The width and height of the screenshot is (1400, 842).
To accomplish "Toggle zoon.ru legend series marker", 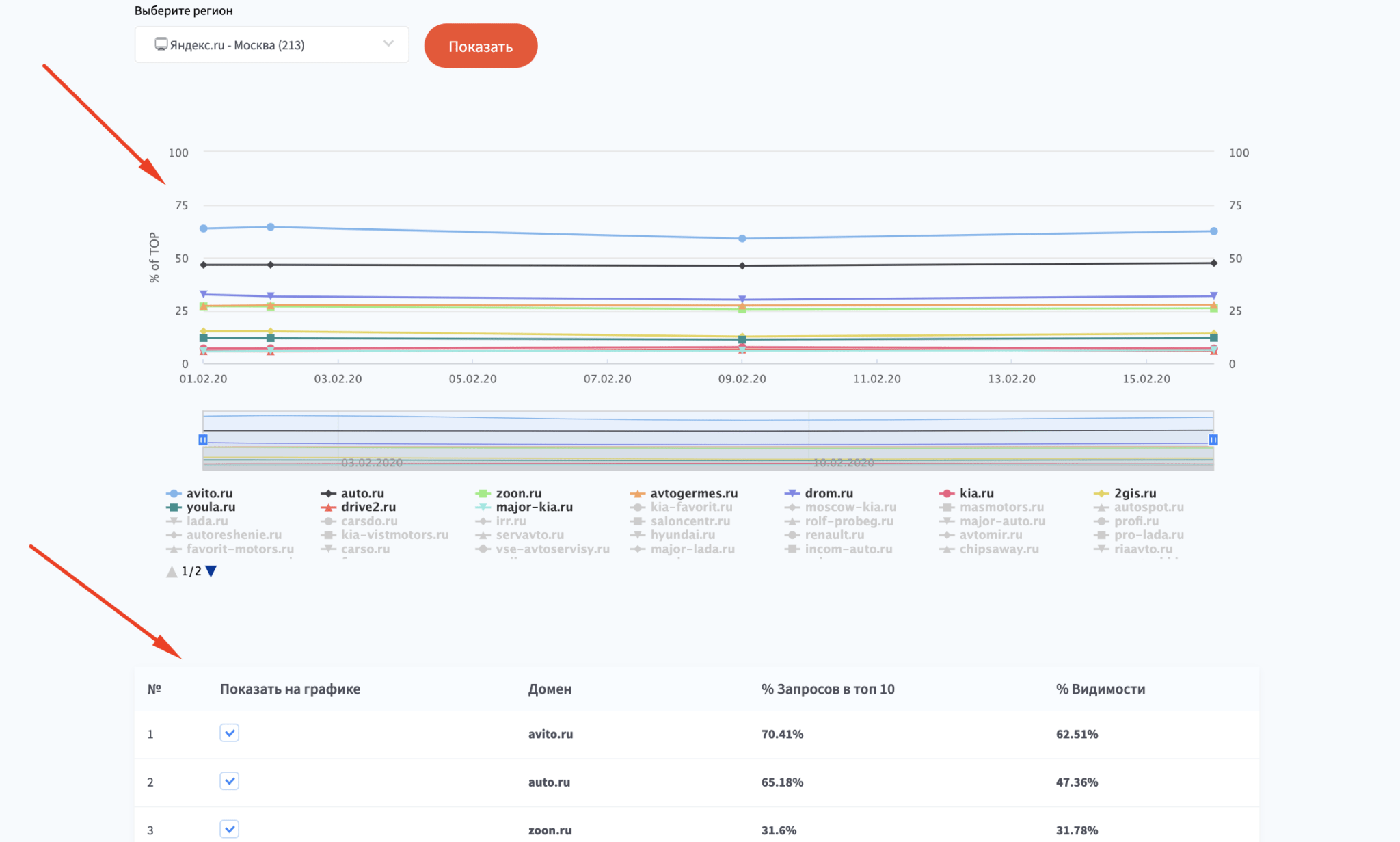I will click(483, 493).
